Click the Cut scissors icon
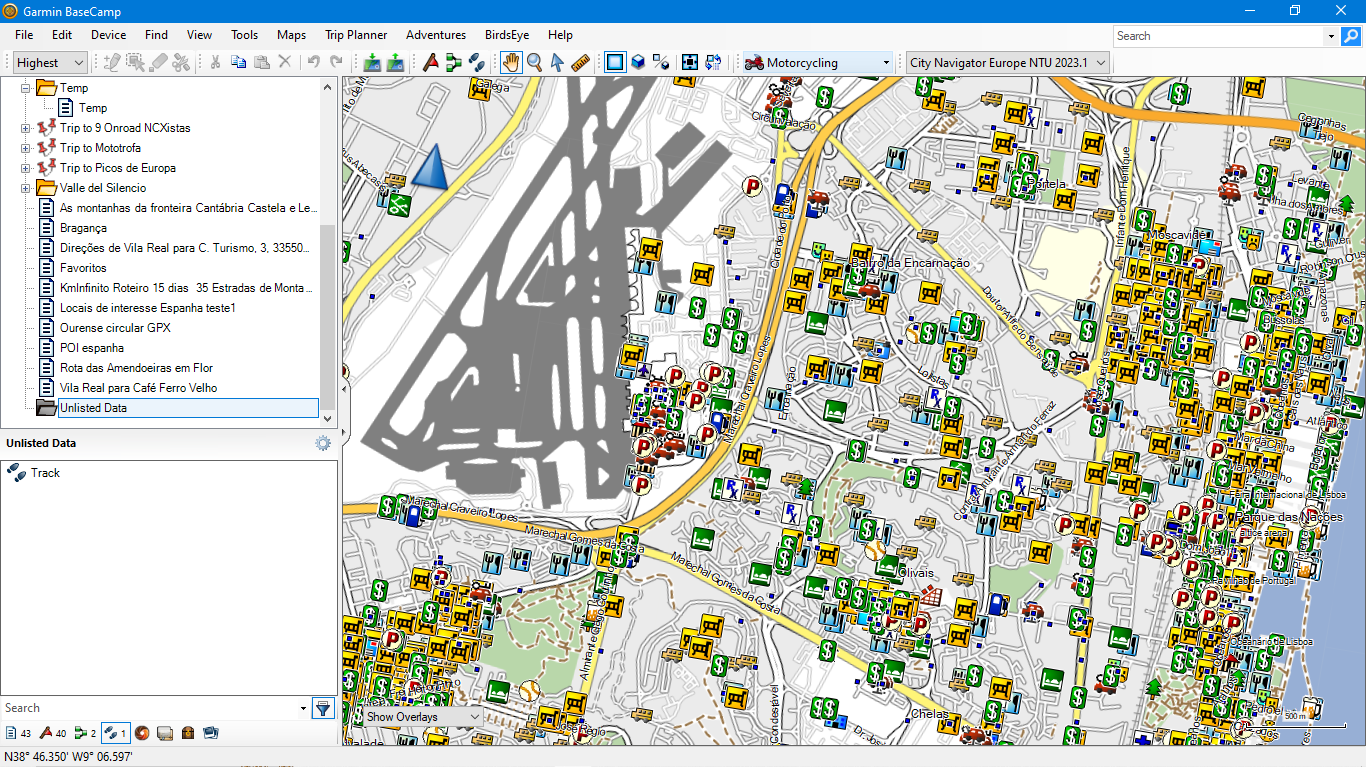Viewport: 1366px width, 767px height. pos(214,62)
